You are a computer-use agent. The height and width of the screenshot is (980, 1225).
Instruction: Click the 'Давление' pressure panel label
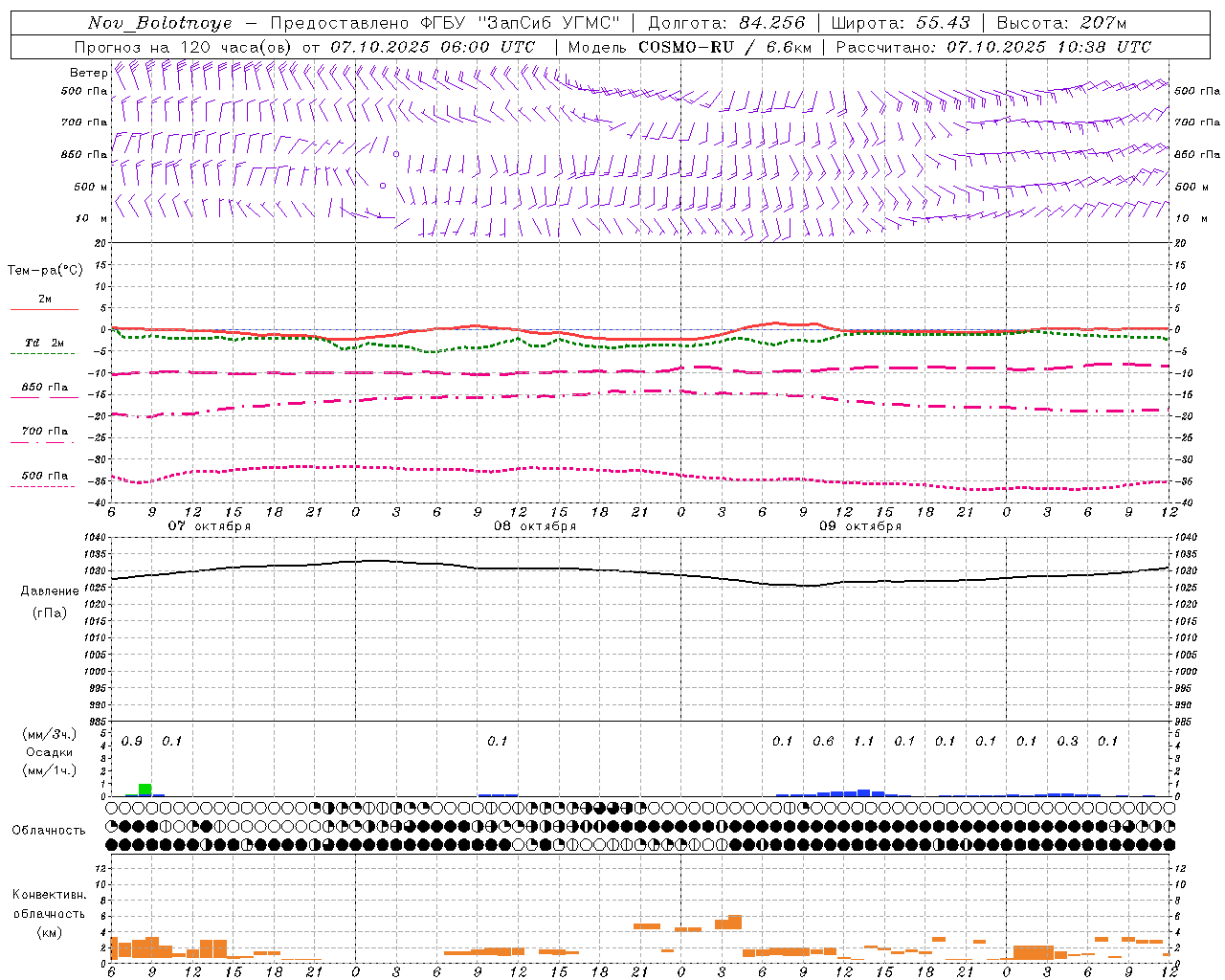[50, 590]
